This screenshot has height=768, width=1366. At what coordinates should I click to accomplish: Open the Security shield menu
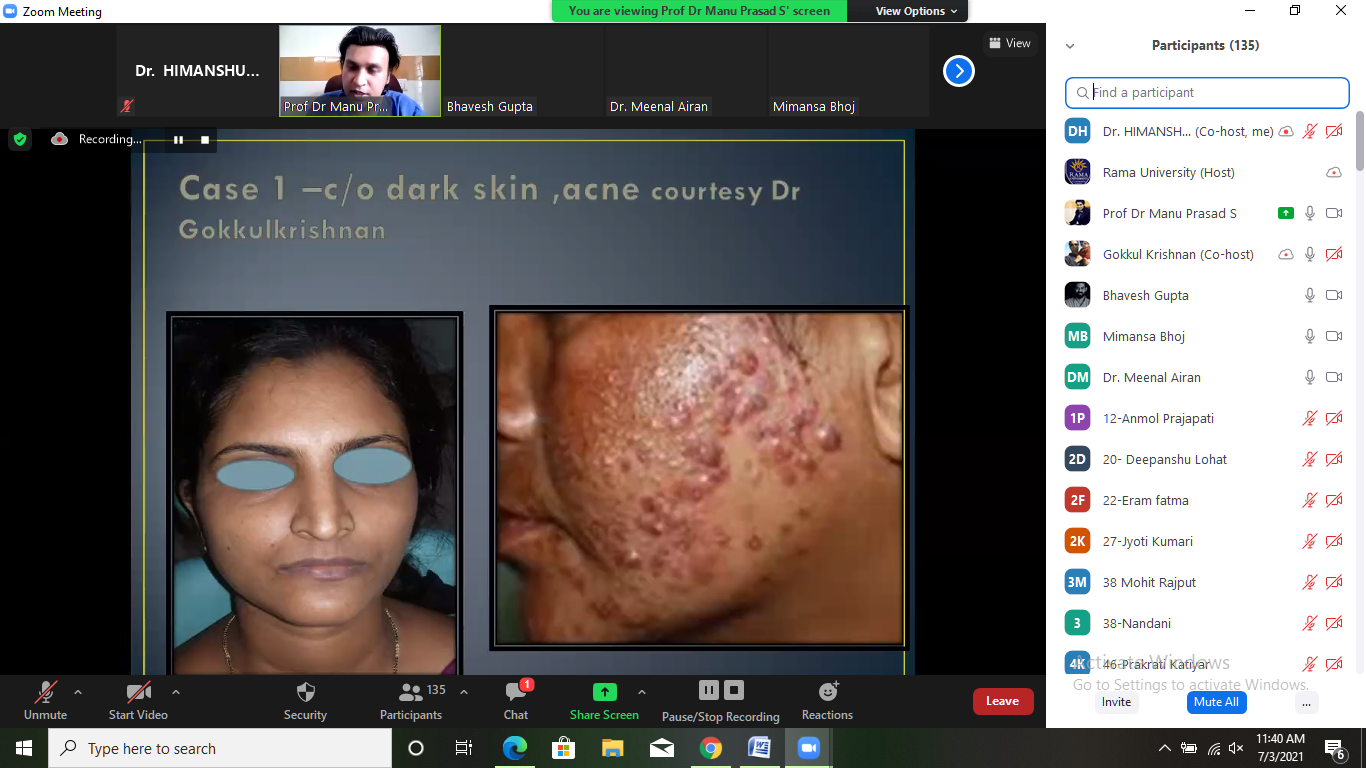[x=305, y=700]
